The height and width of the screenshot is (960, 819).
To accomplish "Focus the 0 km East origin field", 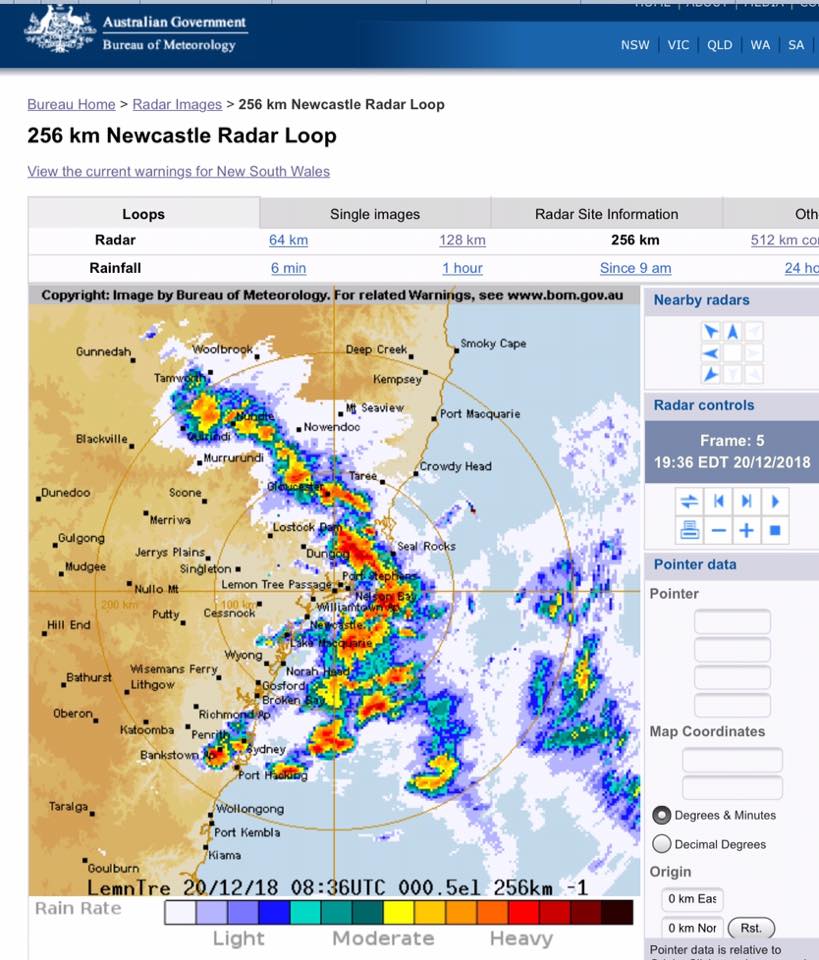I will [x=692, y=899].
